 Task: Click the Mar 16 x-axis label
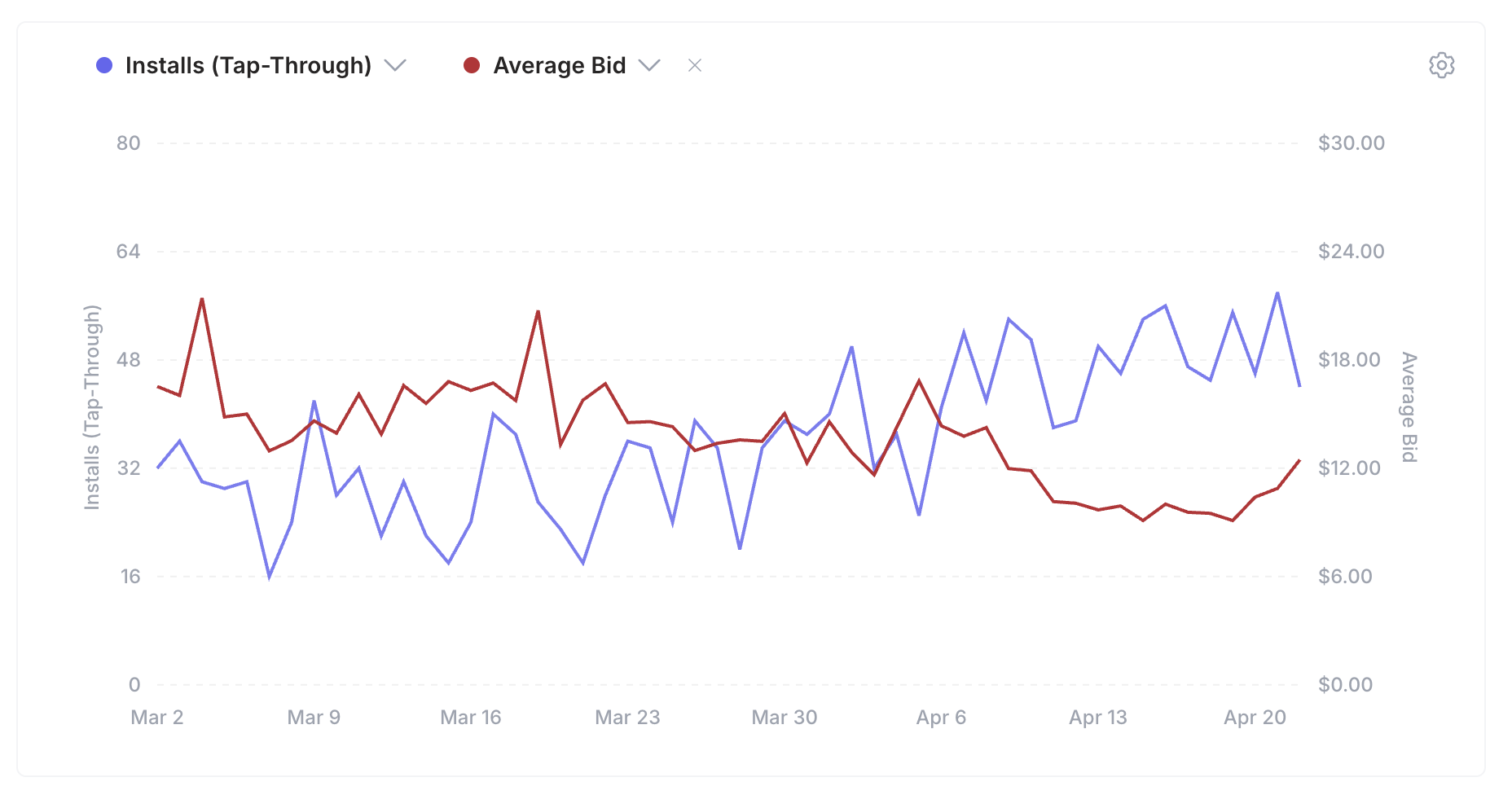point(471,718)
